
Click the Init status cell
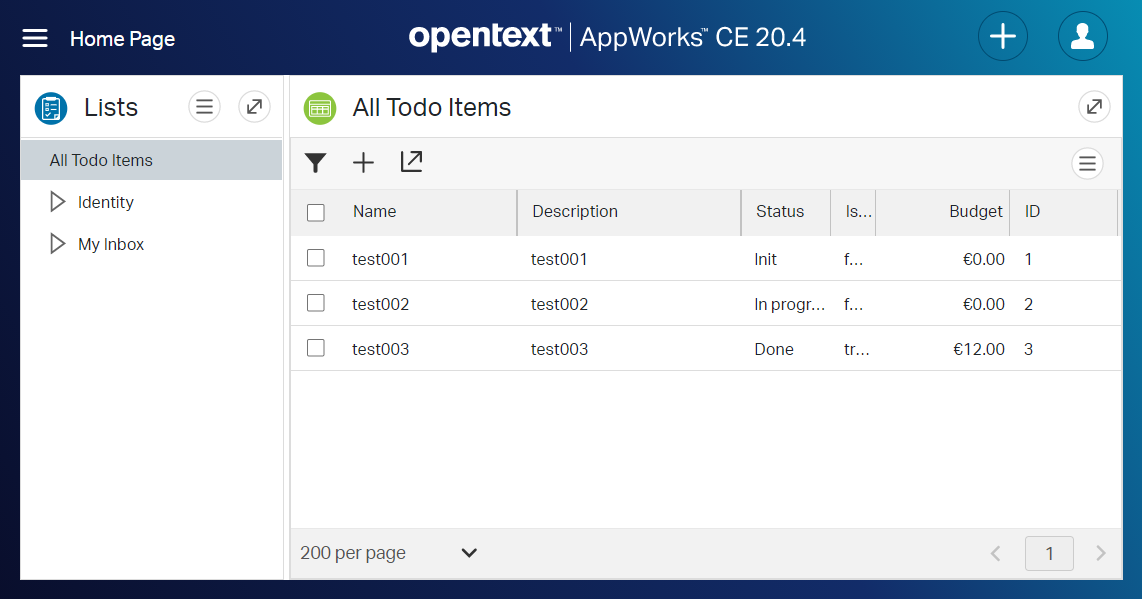tap(765, 259)
